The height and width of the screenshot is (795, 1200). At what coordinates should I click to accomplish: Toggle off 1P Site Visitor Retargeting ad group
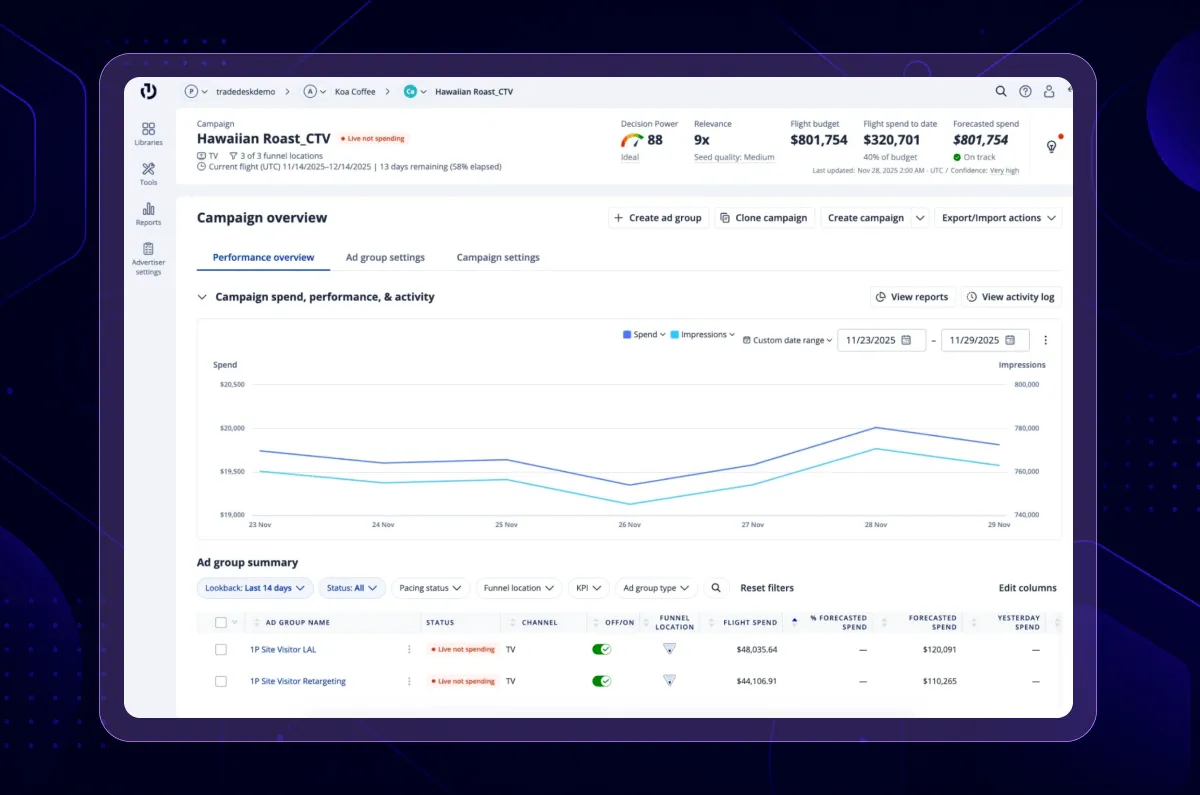click(602, 681)
